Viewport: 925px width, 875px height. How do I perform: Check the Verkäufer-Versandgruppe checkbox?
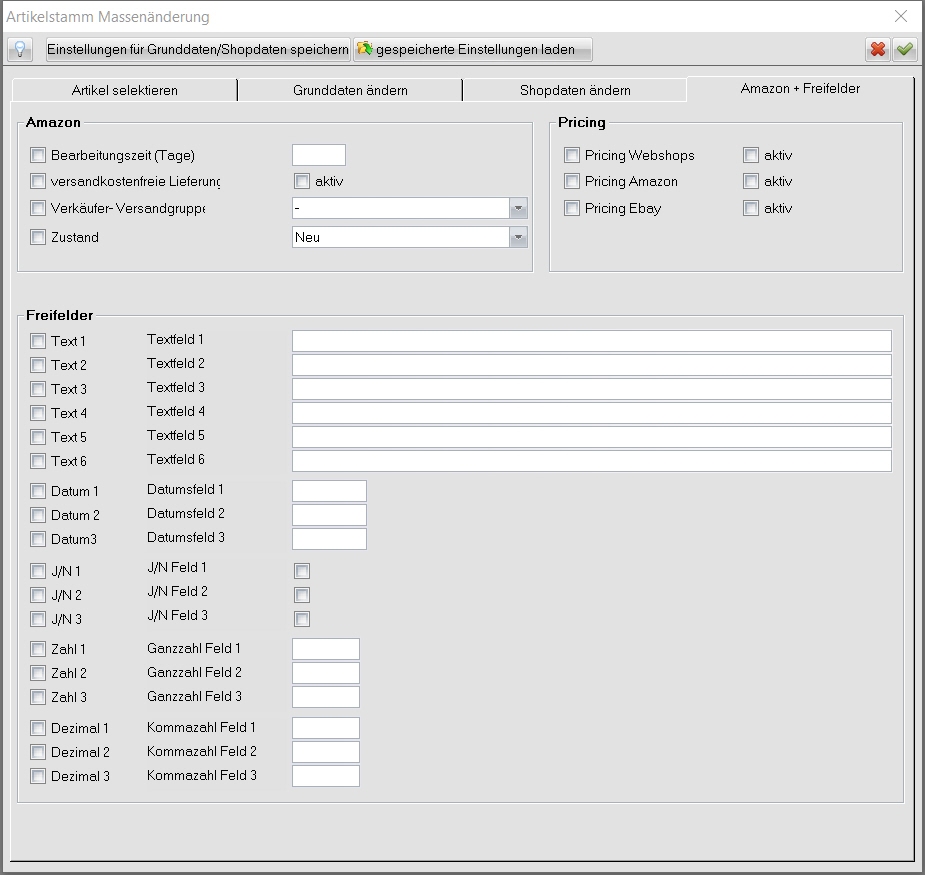[38, 208]
